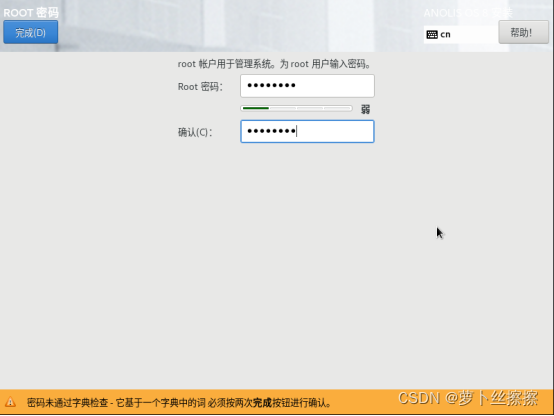Click the 弱 strength label

[365, 109]
